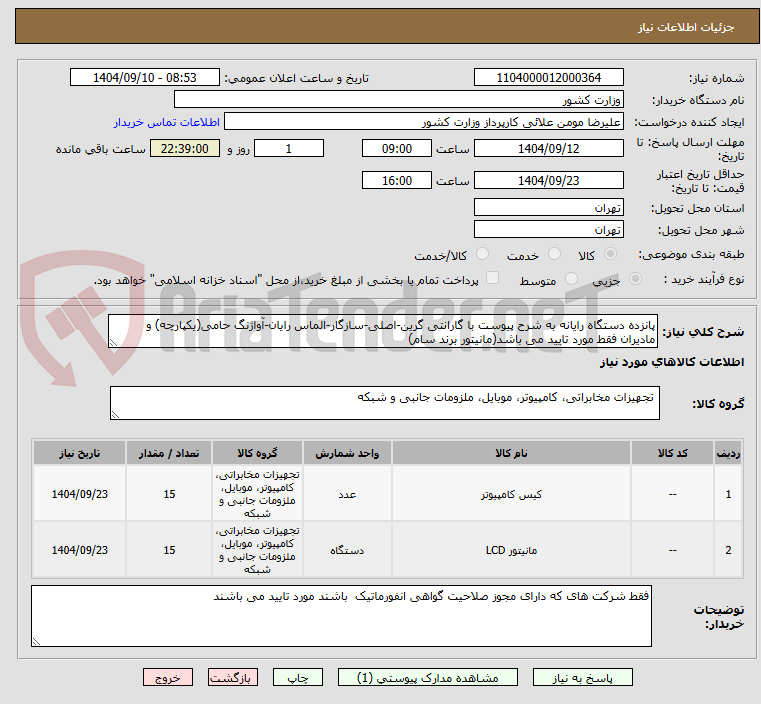This screenshot has height=704, width=761.
Task: Select the جزیی purchase type radio
Action: coord(635,278)
